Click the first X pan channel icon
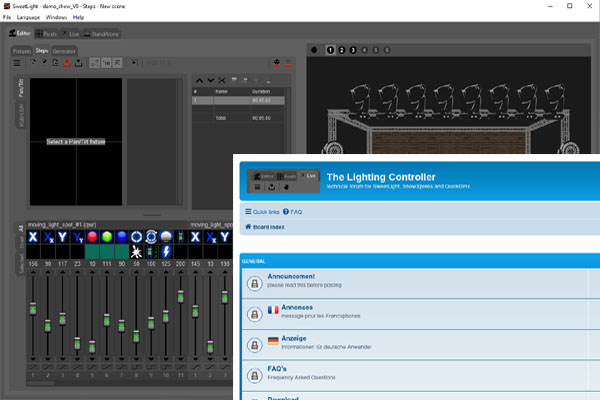This screenshot has height=400, width=600. [x=33, y=237]
